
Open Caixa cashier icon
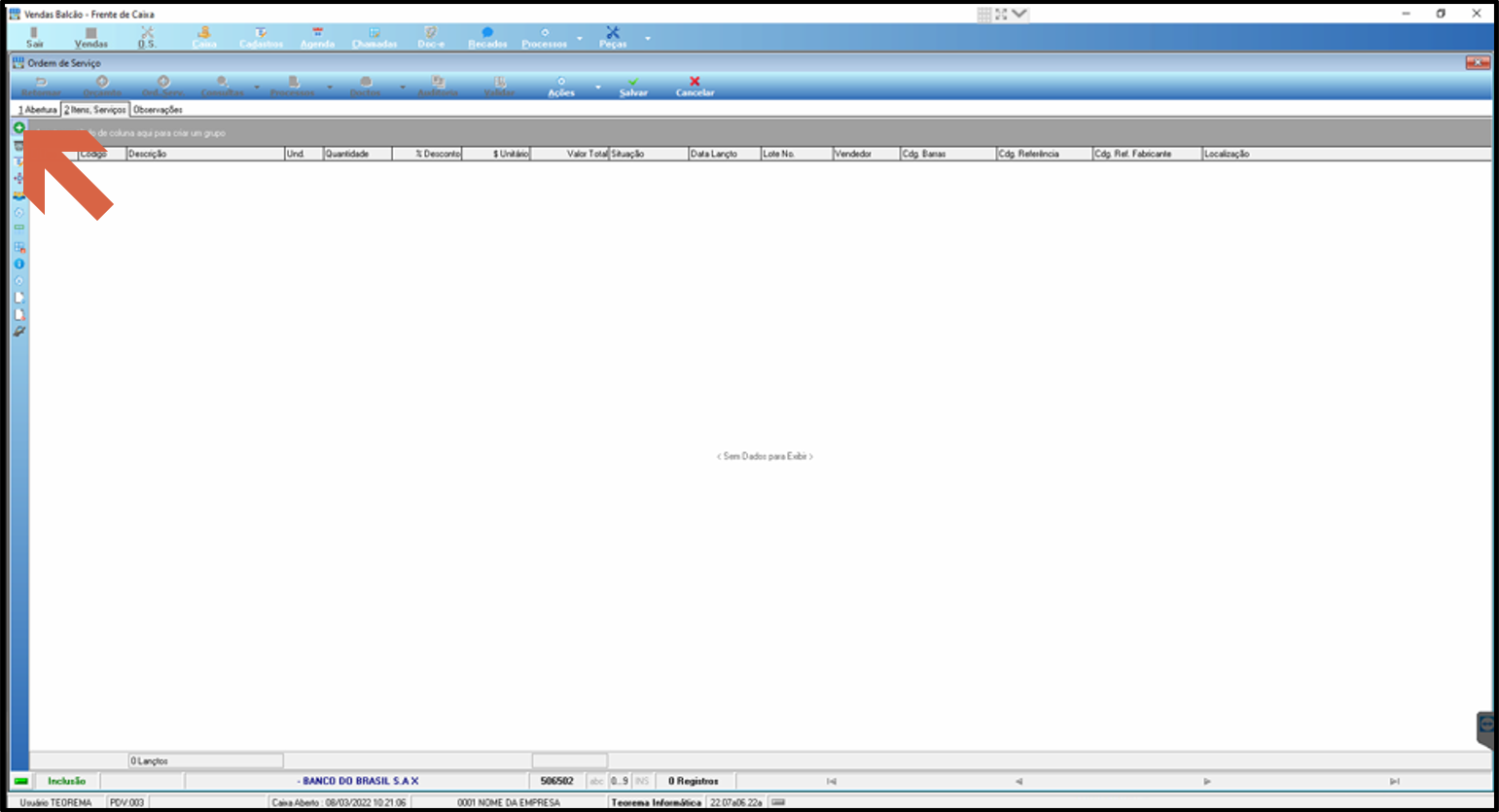tap(204, 37)
